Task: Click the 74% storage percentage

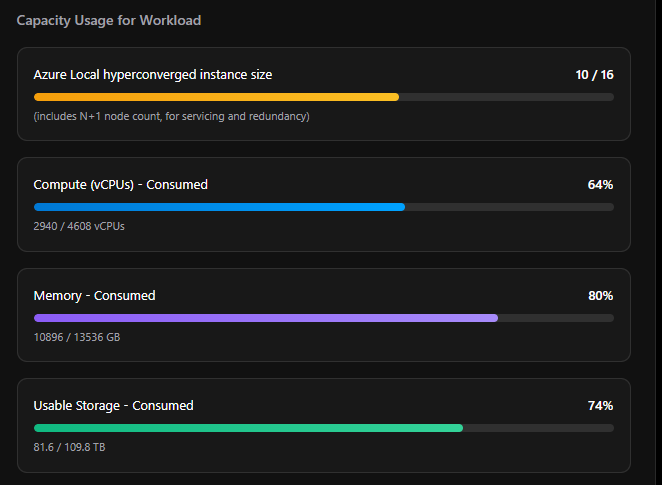Action: [600, 406]
